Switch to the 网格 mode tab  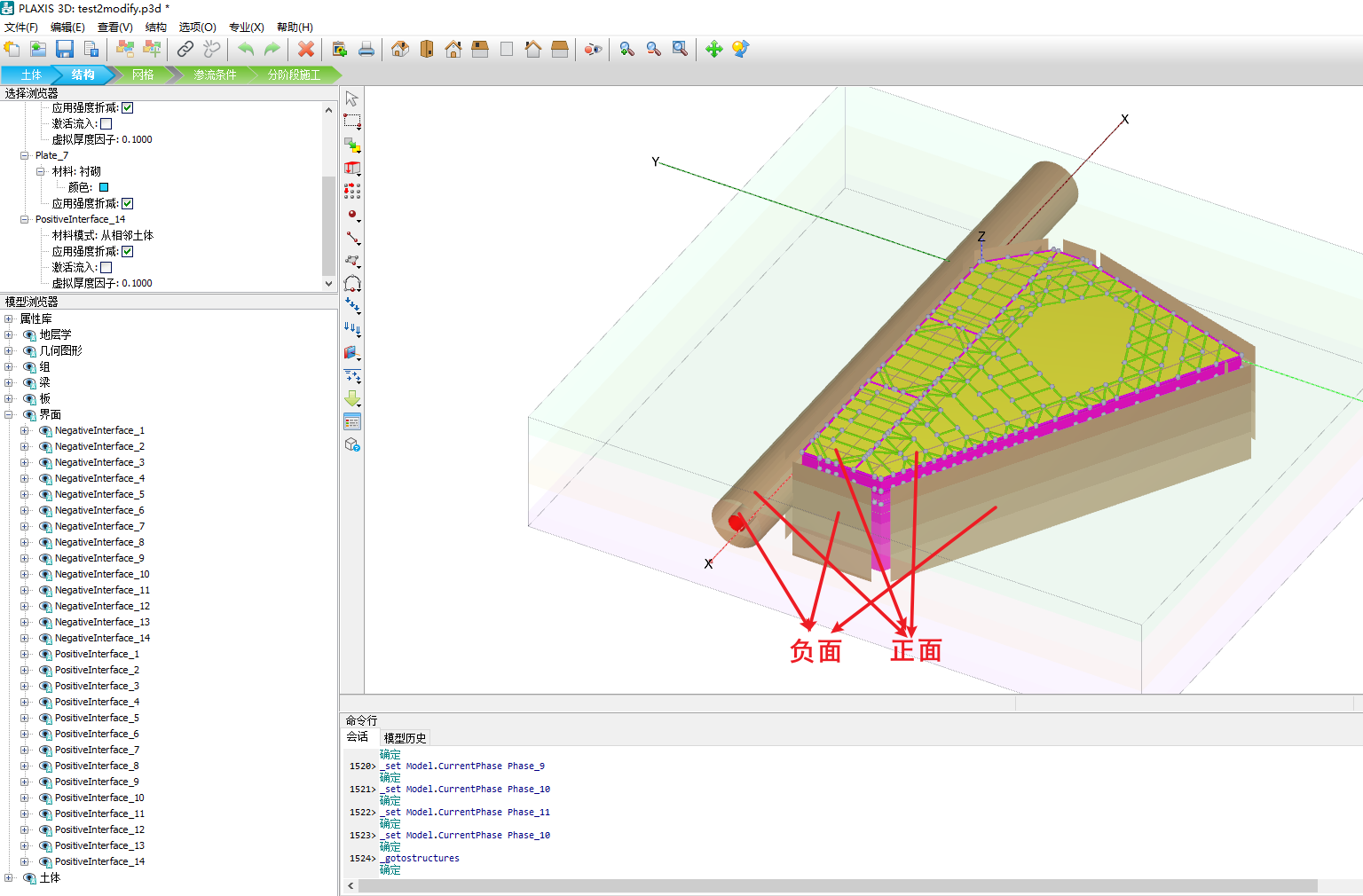(142, 75)
